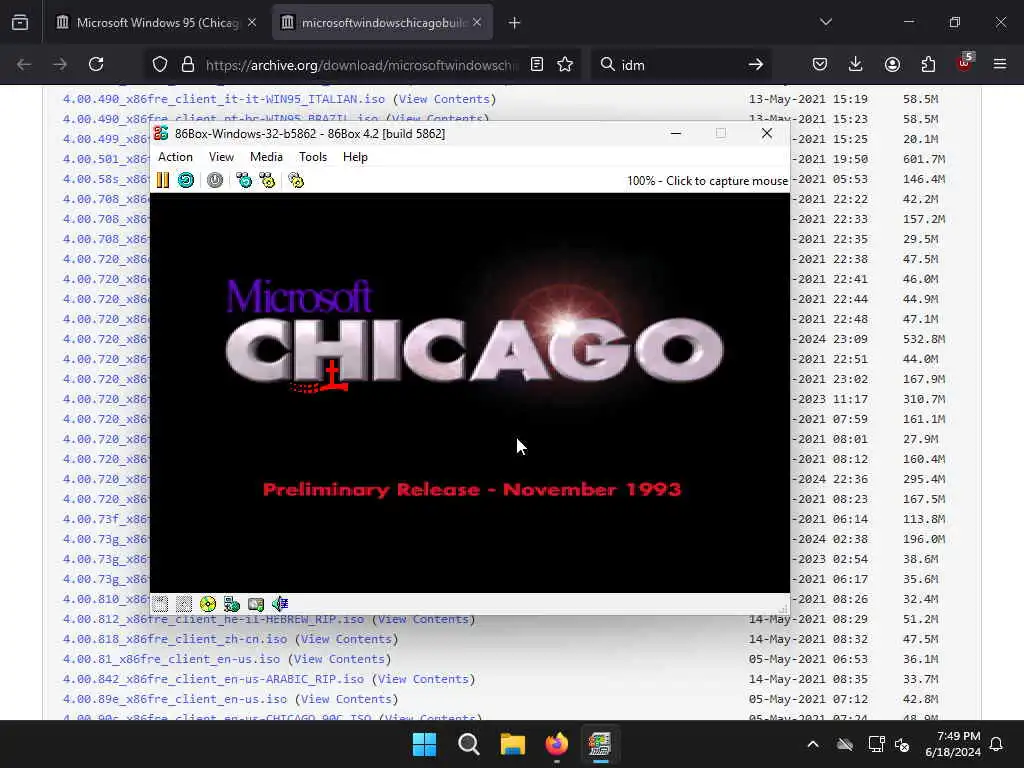1024x768 pixels.
Task: Bookmark this page with the star icon
Action: click(x=565, y=64)
